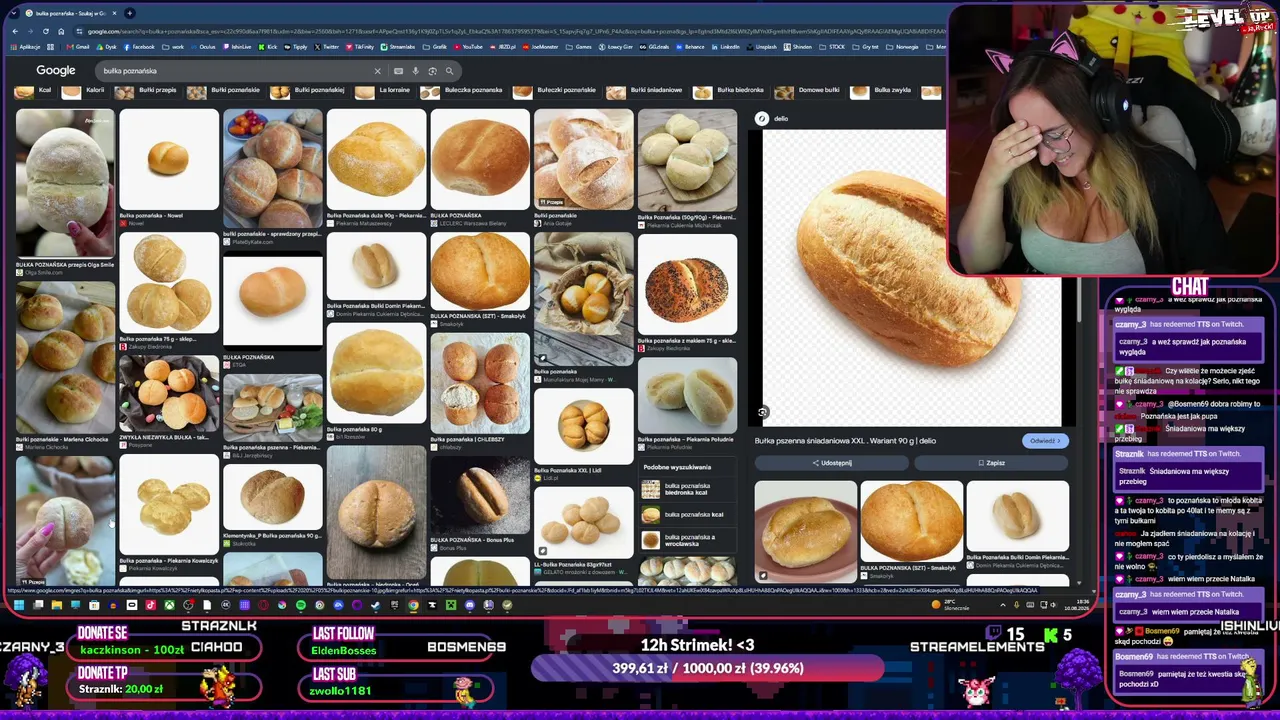Click the Udostępnij share button
Image resolution: width=1280 pixels, height=720 pixels.
pyautogui.click(x=832, y=463)
